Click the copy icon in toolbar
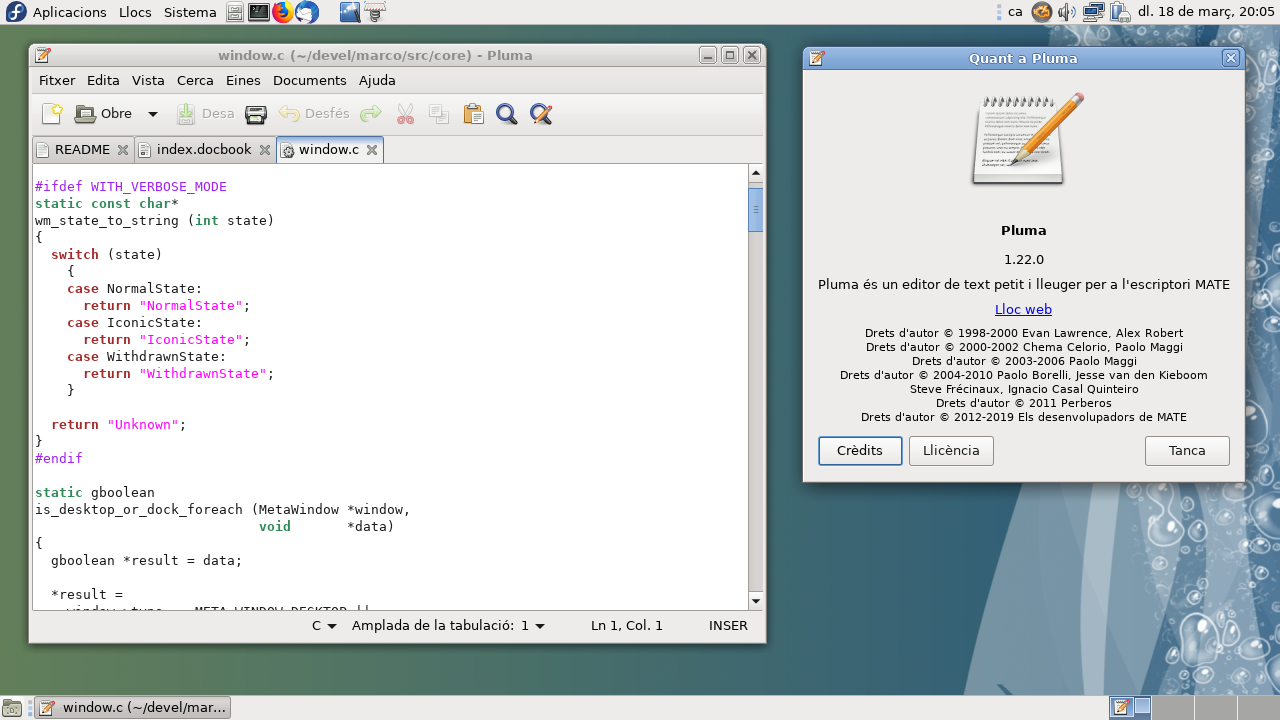The height and width of the screenshot is (720, 1280). (x=439, y=114)
